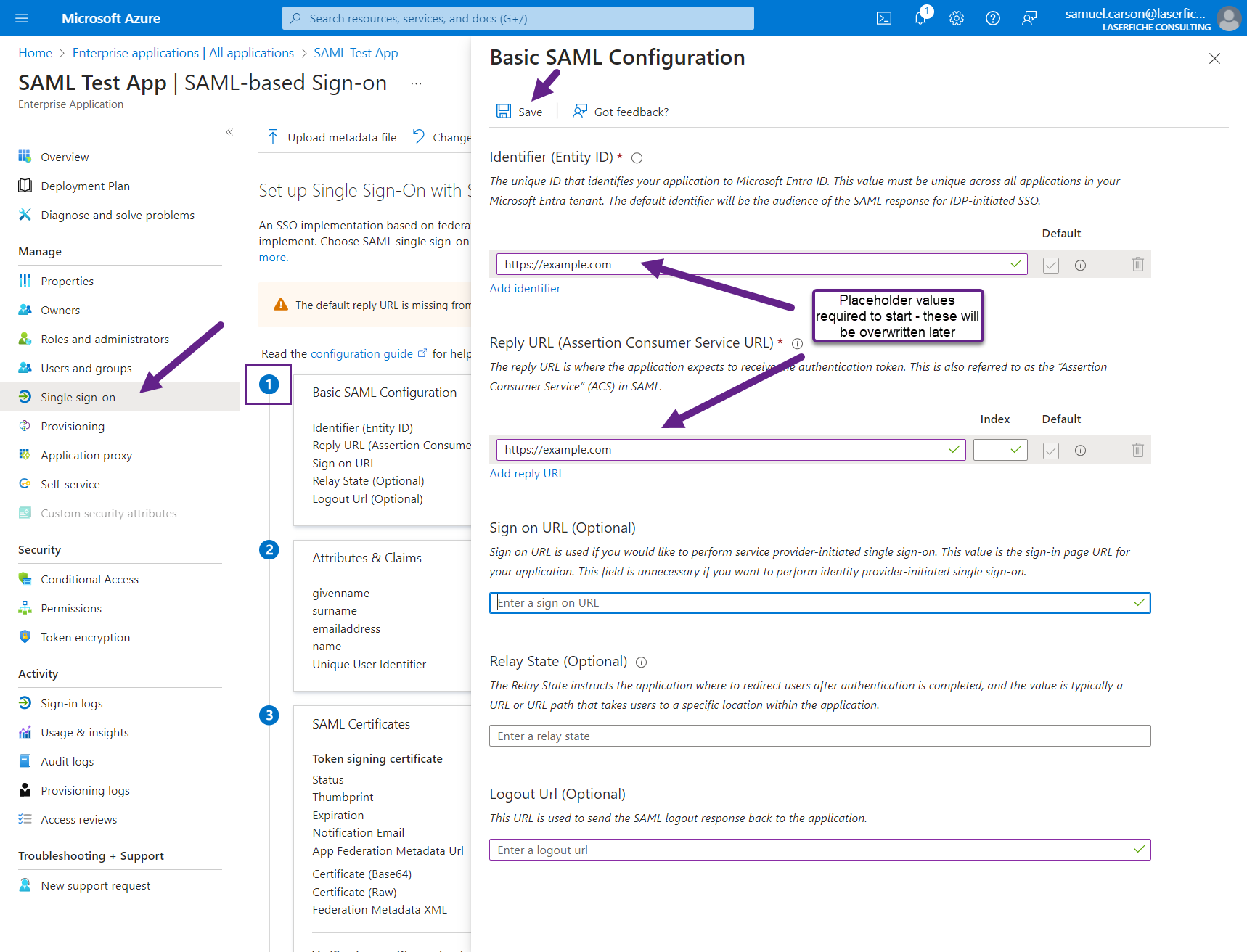The image size is (1247, 952).
Task: Open Overview in the sidebar
Action: (x=65, y=157)
